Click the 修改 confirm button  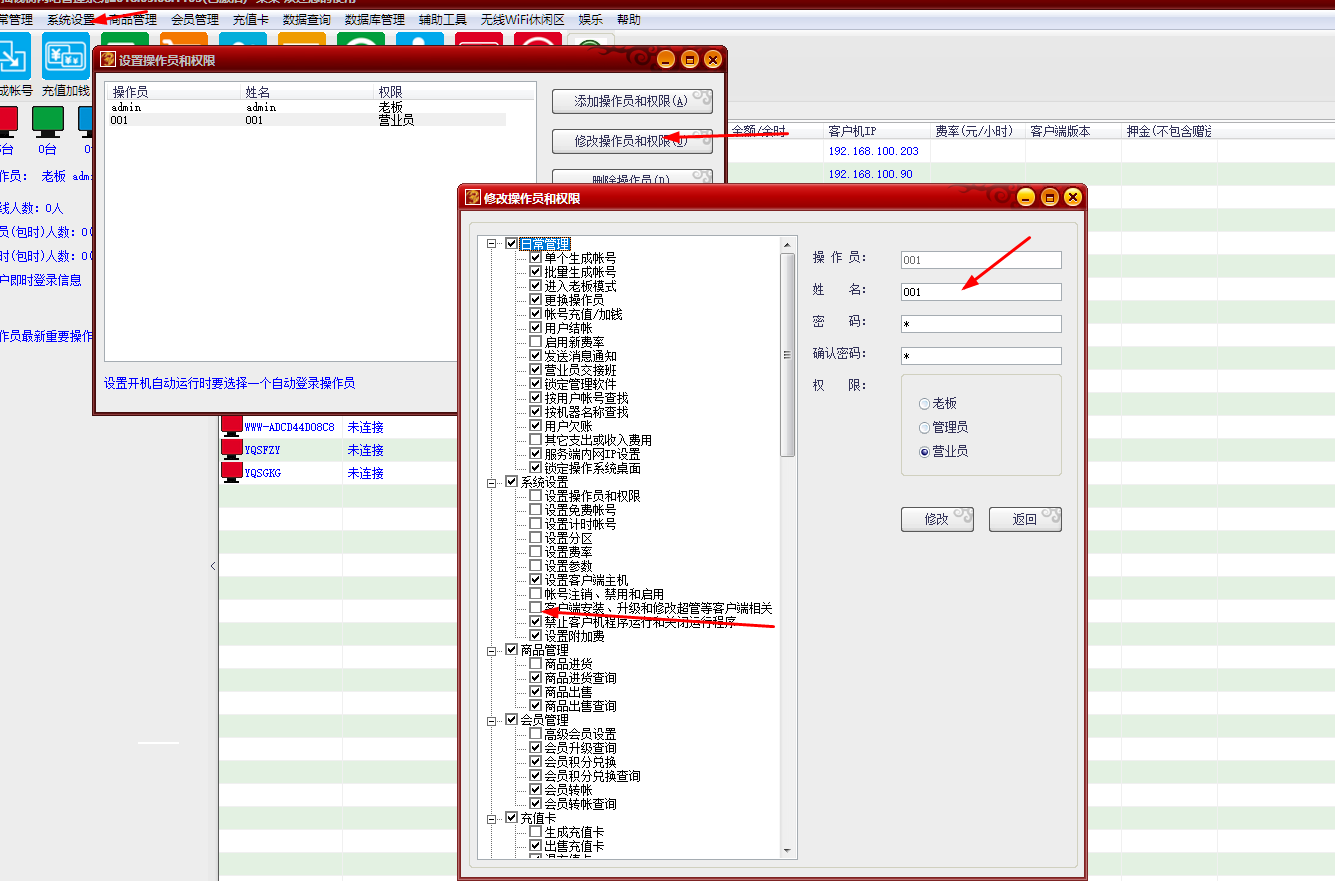coord(937,519)
